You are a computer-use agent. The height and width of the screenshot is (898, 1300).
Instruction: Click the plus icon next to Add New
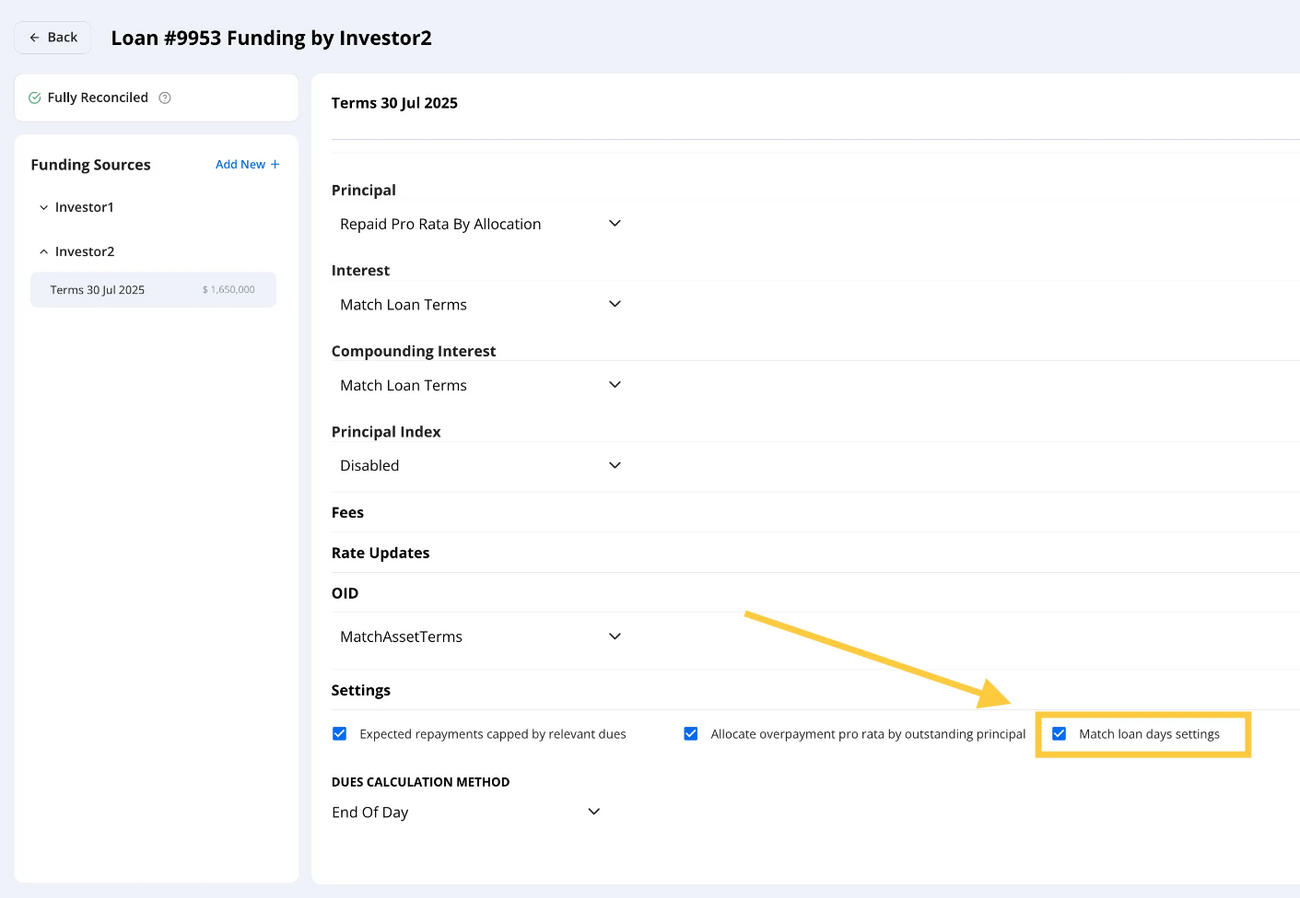[x=275, y=163]
